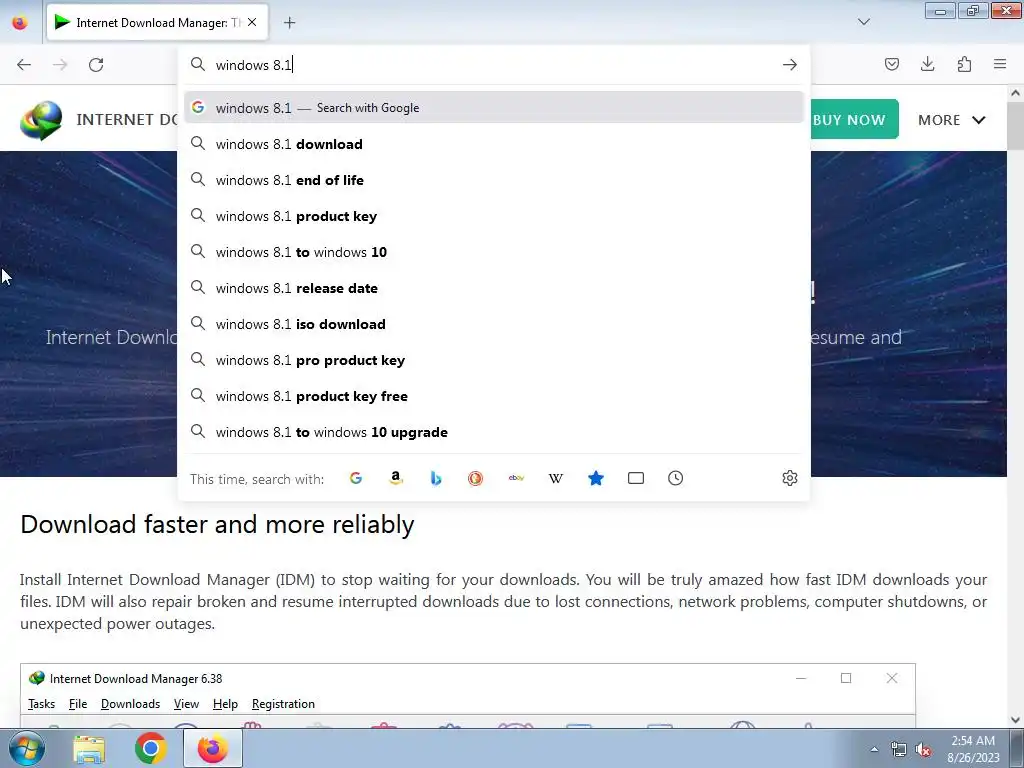
Task: Click the network tray icon
Action: click(899, 750)
